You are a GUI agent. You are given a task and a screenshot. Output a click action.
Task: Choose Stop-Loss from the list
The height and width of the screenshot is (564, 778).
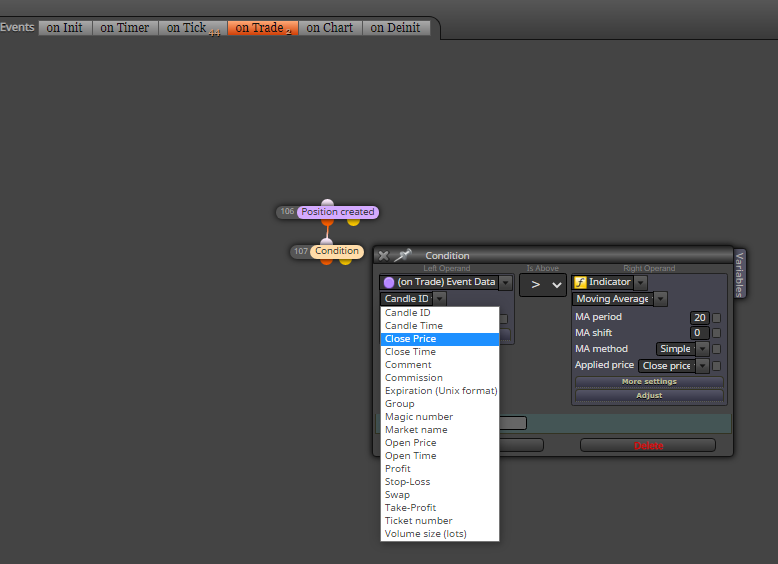pos(440,482)
